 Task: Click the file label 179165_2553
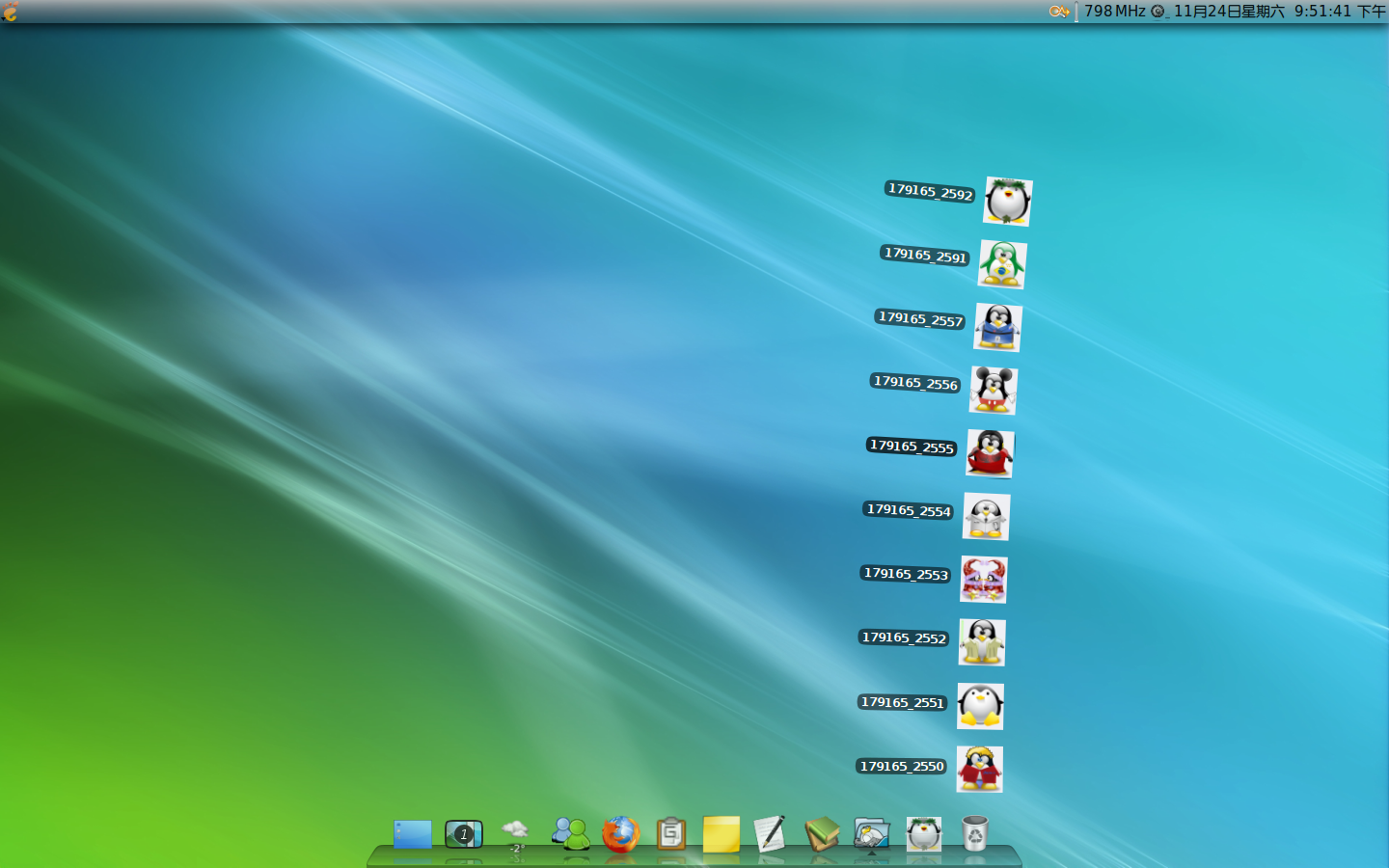[x=906, y=574]
